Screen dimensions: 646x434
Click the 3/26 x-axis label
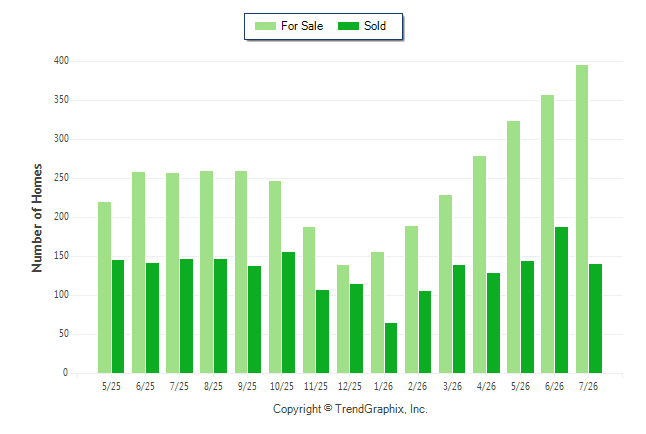(x=452, y=386)
